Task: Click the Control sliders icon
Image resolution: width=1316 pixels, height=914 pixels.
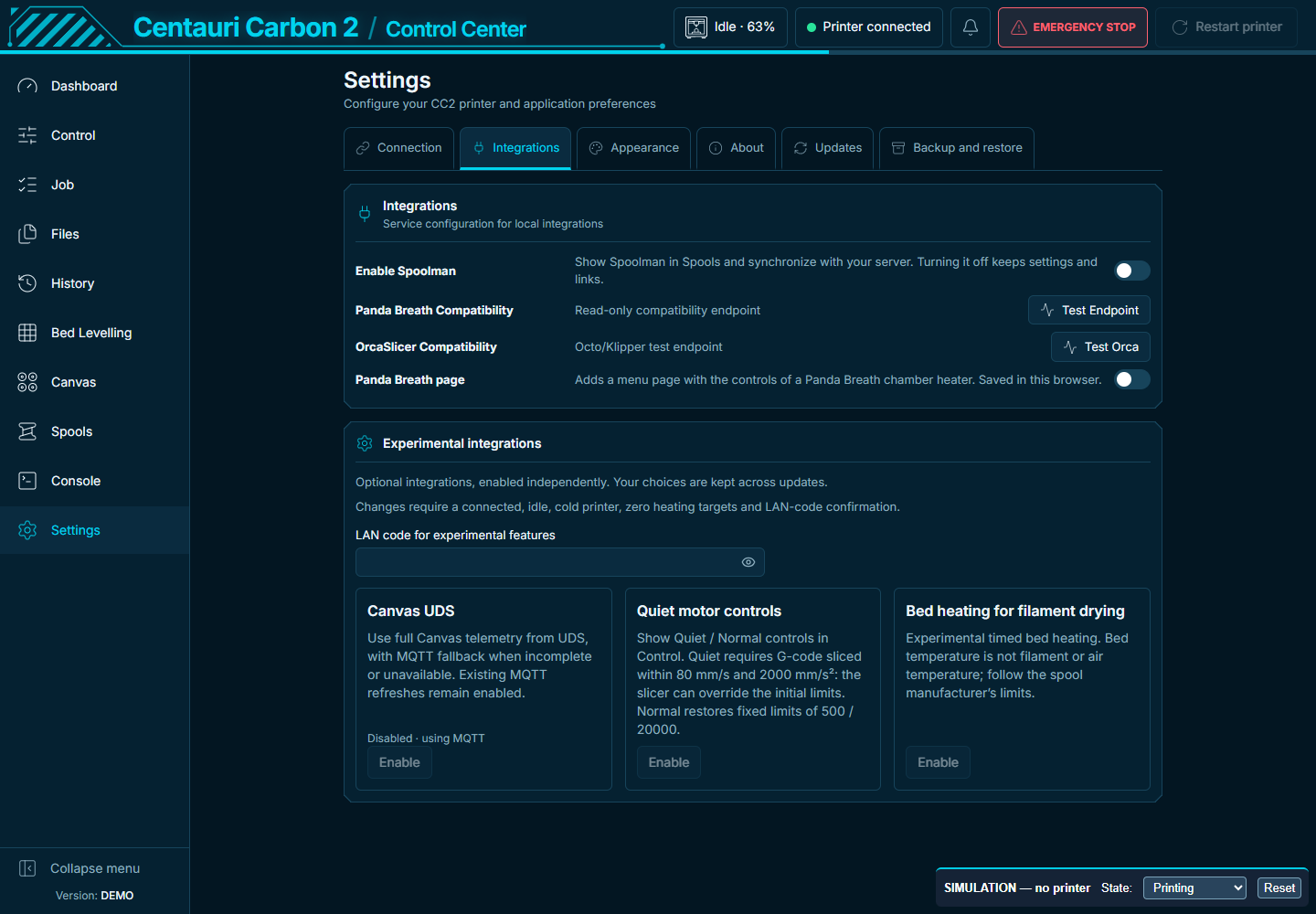Action: tap(27, 135)
